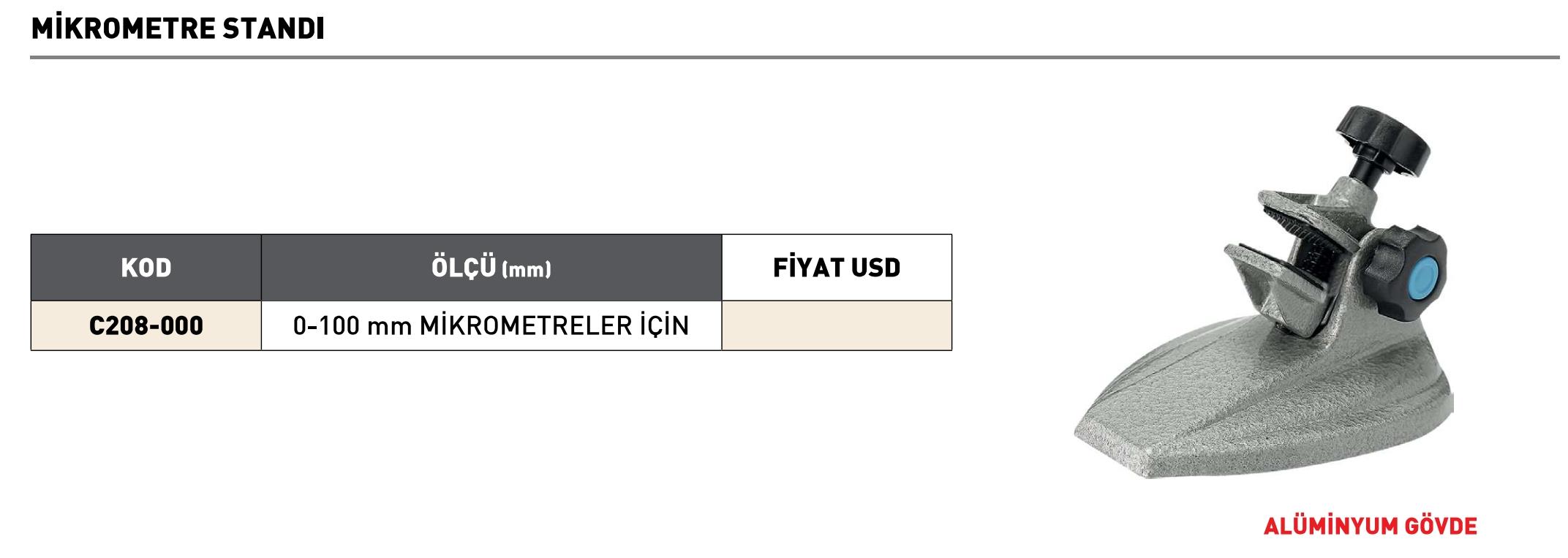Image resolution: width=1568 pixels, height=558 pixels.
Task: Click the gray cast base of stand
Action: tap(1262, 410)
